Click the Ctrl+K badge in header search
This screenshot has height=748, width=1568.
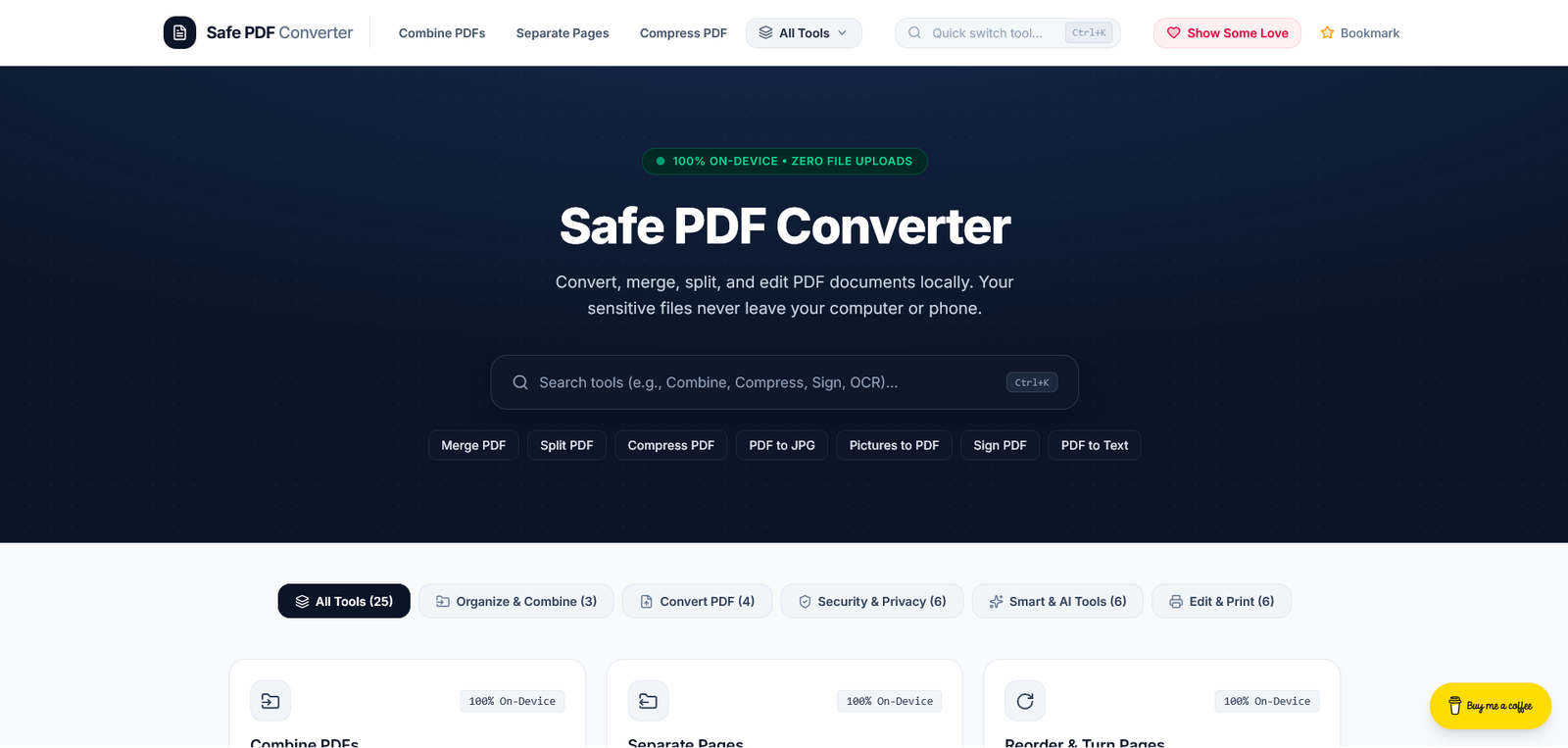[x=1089, y=32]
